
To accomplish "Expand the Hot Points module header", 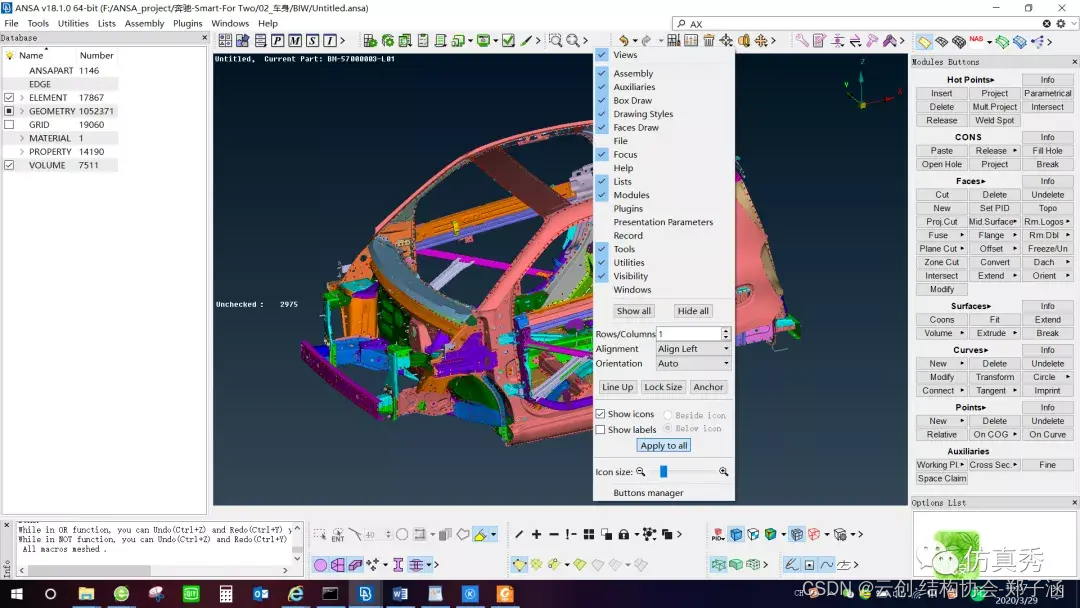I will tap(970, 80).
